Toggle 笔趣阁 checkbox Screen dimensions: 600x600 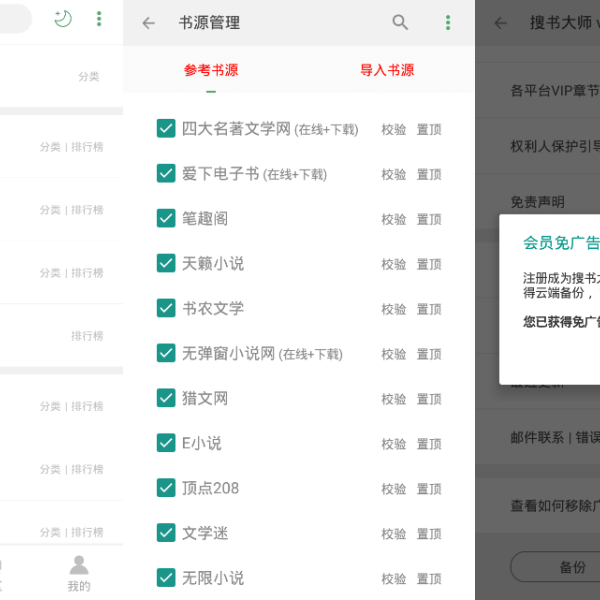(166, 218)
